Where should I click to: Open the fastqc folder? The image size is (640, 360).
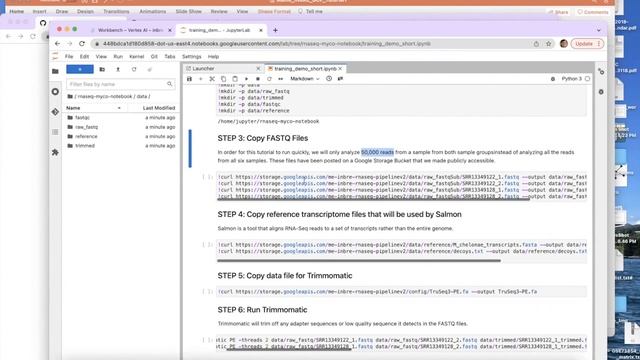(x=121, y=118)
